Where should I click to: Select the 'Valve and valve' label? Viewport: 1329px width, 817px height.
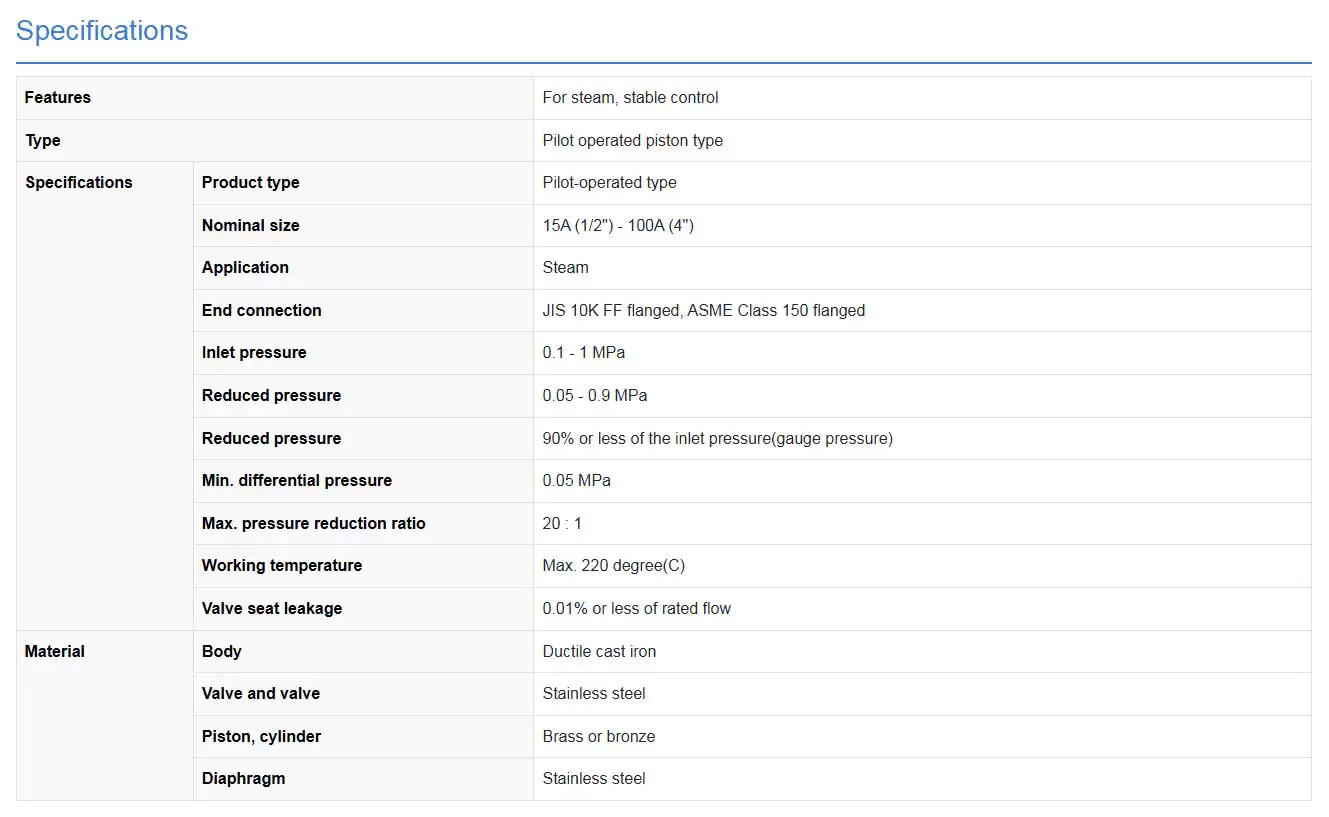point(261,693)
